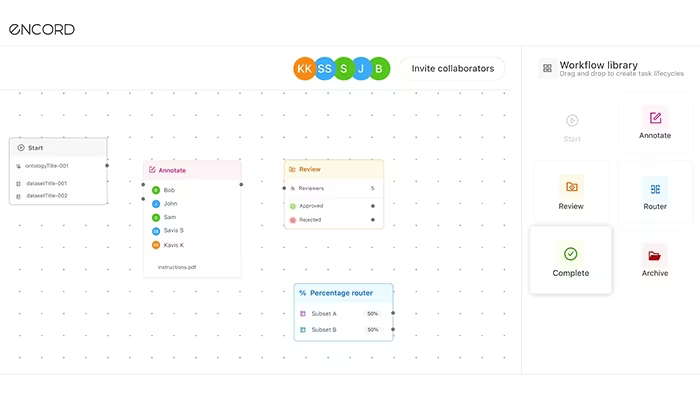The height and width of the screenshot is (400, 700).
Task: Select the Router icon in Workflow library
Action: click(x=655, y=189)
